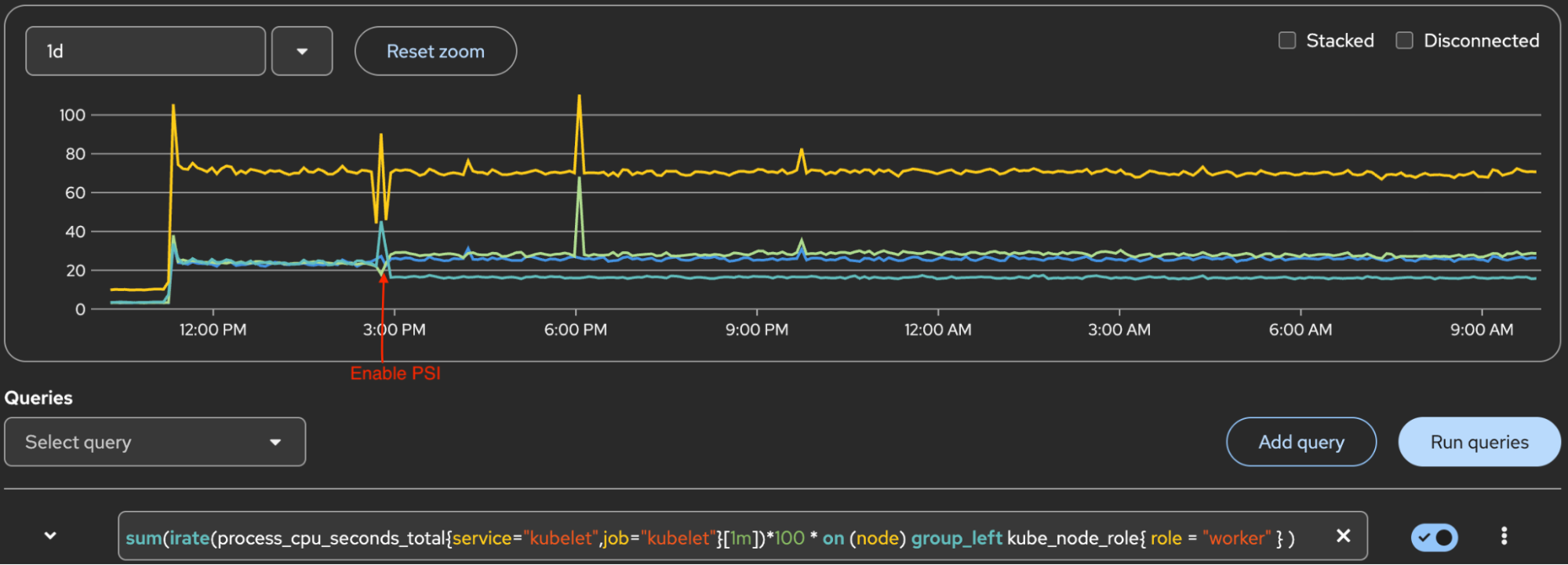Enable the Stacked checkbox
Image resolution: width=1568 pixels, height=565 pixels.
tap(1287, 41)
